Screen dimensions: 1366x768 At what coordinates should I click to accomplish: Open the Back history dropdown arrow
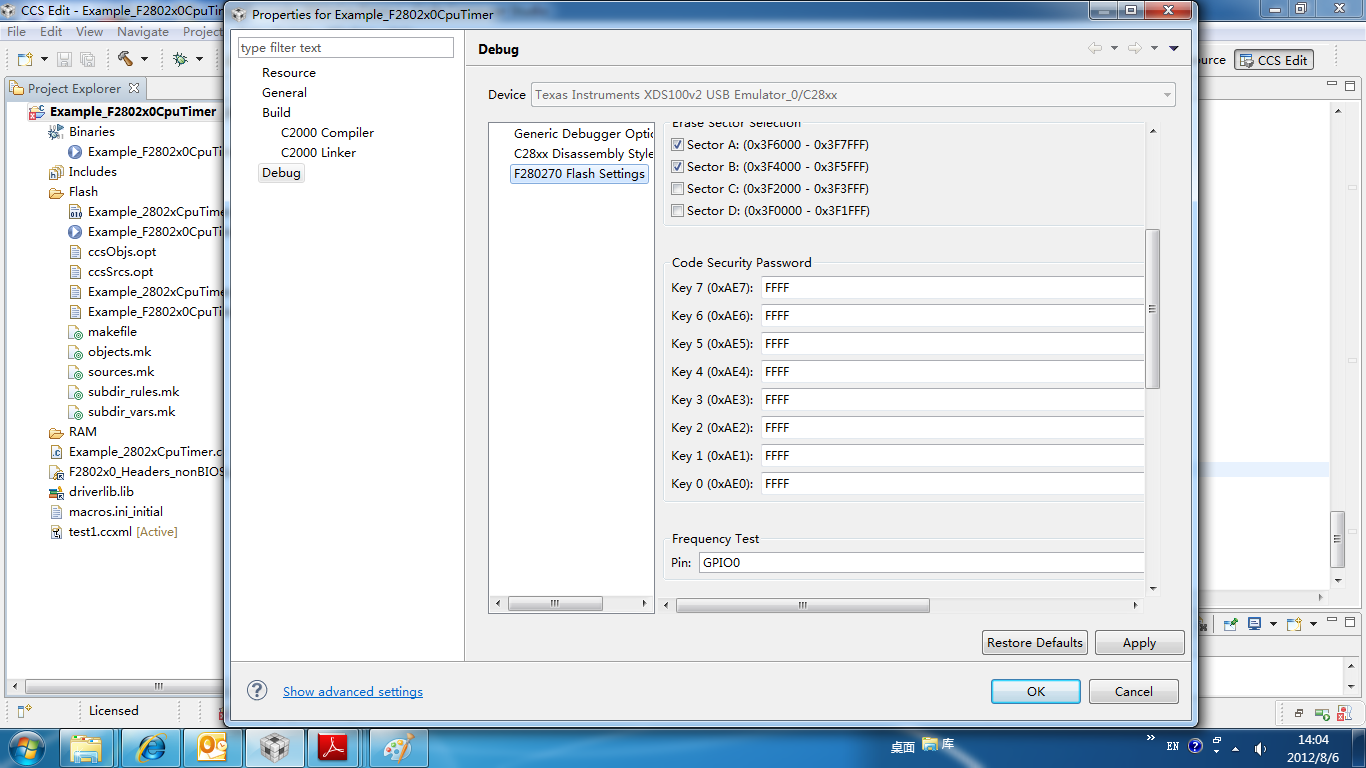click(1114, 48)
